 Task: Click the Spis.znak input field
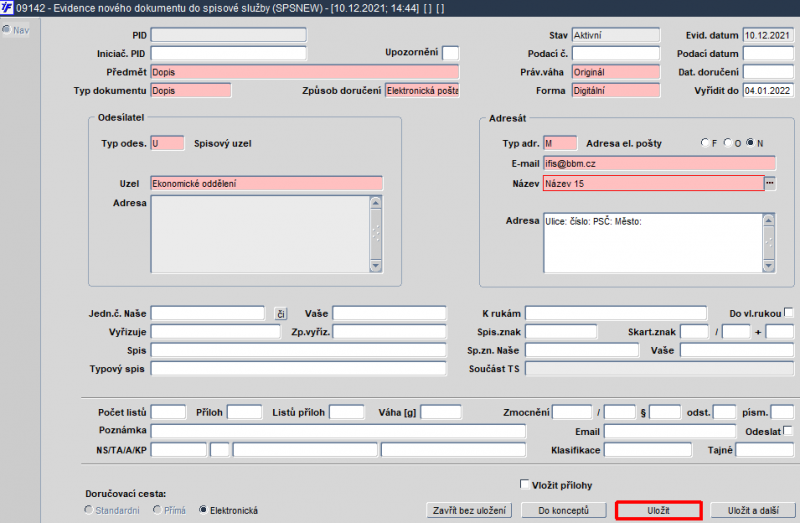click(x=561, y=332)
